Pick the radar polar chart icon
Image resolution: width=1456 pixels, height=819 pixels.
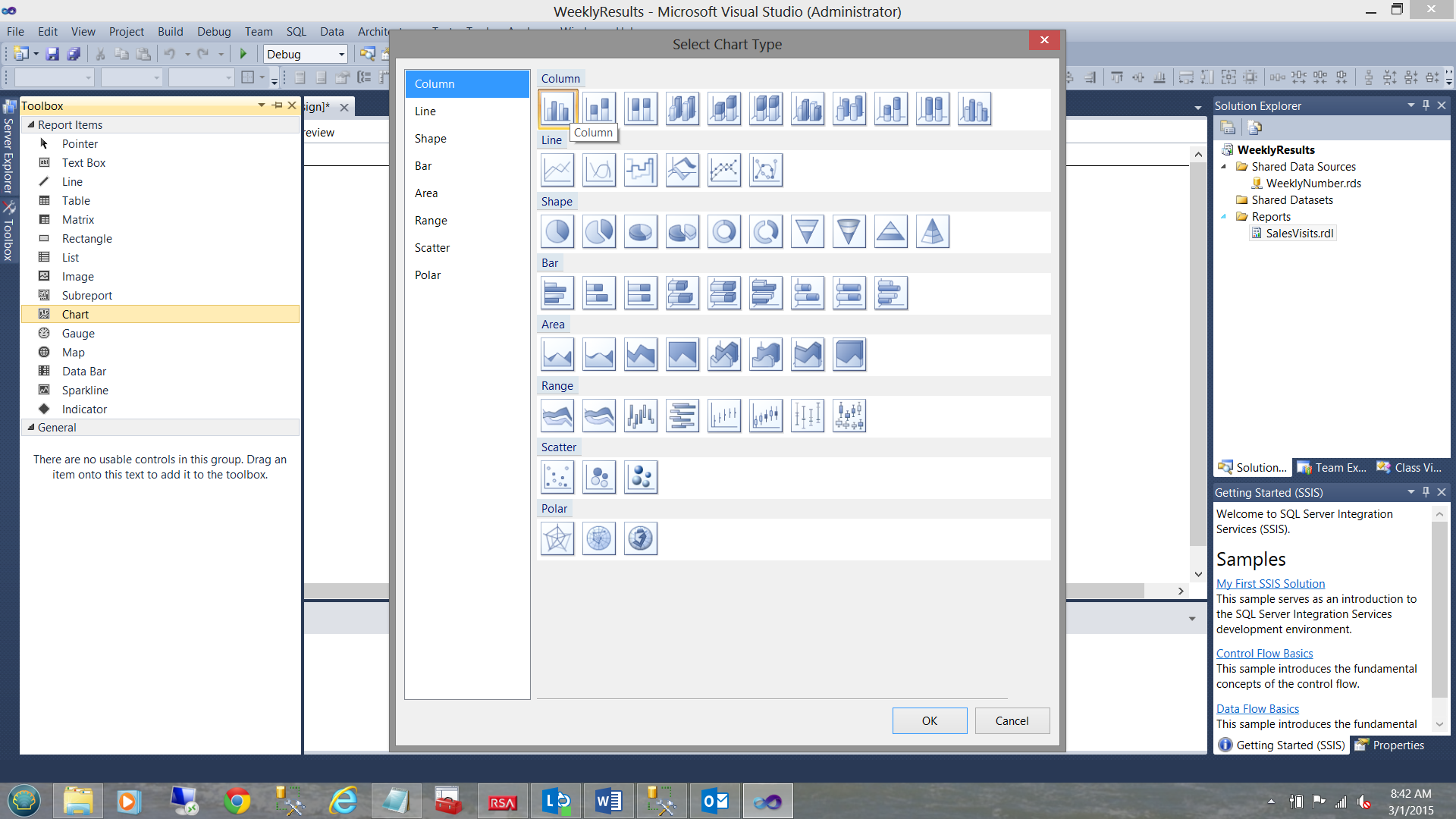click(x=557, y=538)
